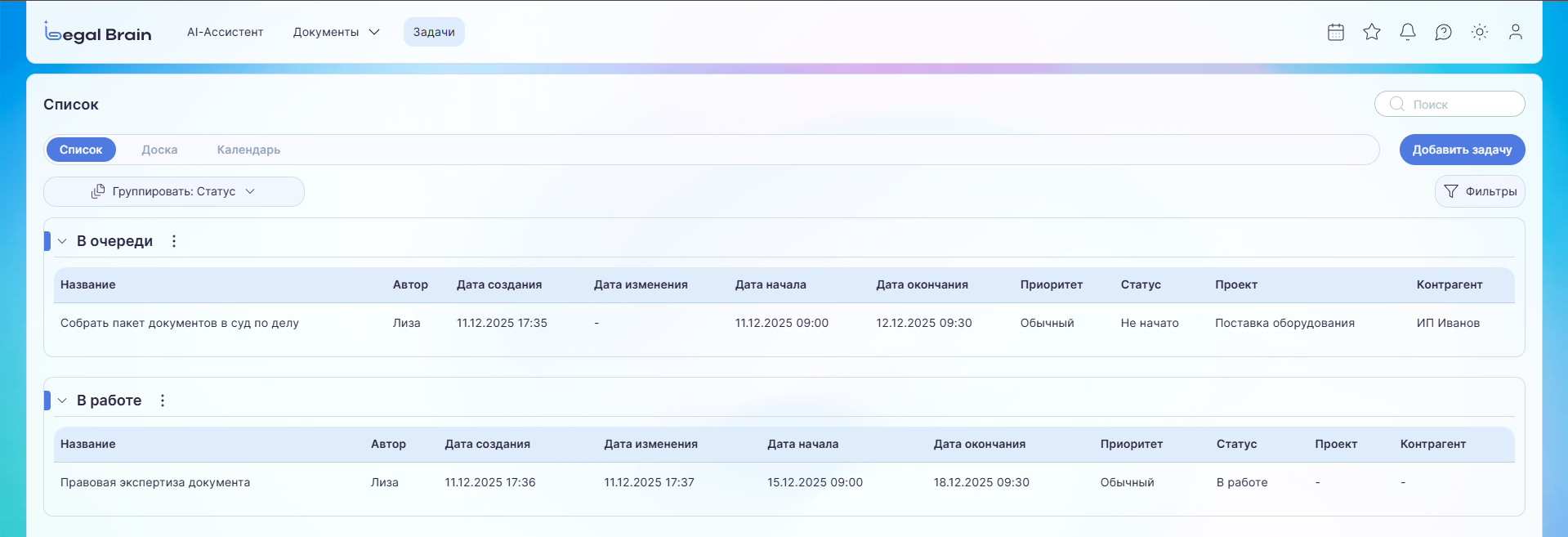Open three-dot menu for В работе group
The width and height of the screenshot is (1568, 537).
(x=163, y=401)
